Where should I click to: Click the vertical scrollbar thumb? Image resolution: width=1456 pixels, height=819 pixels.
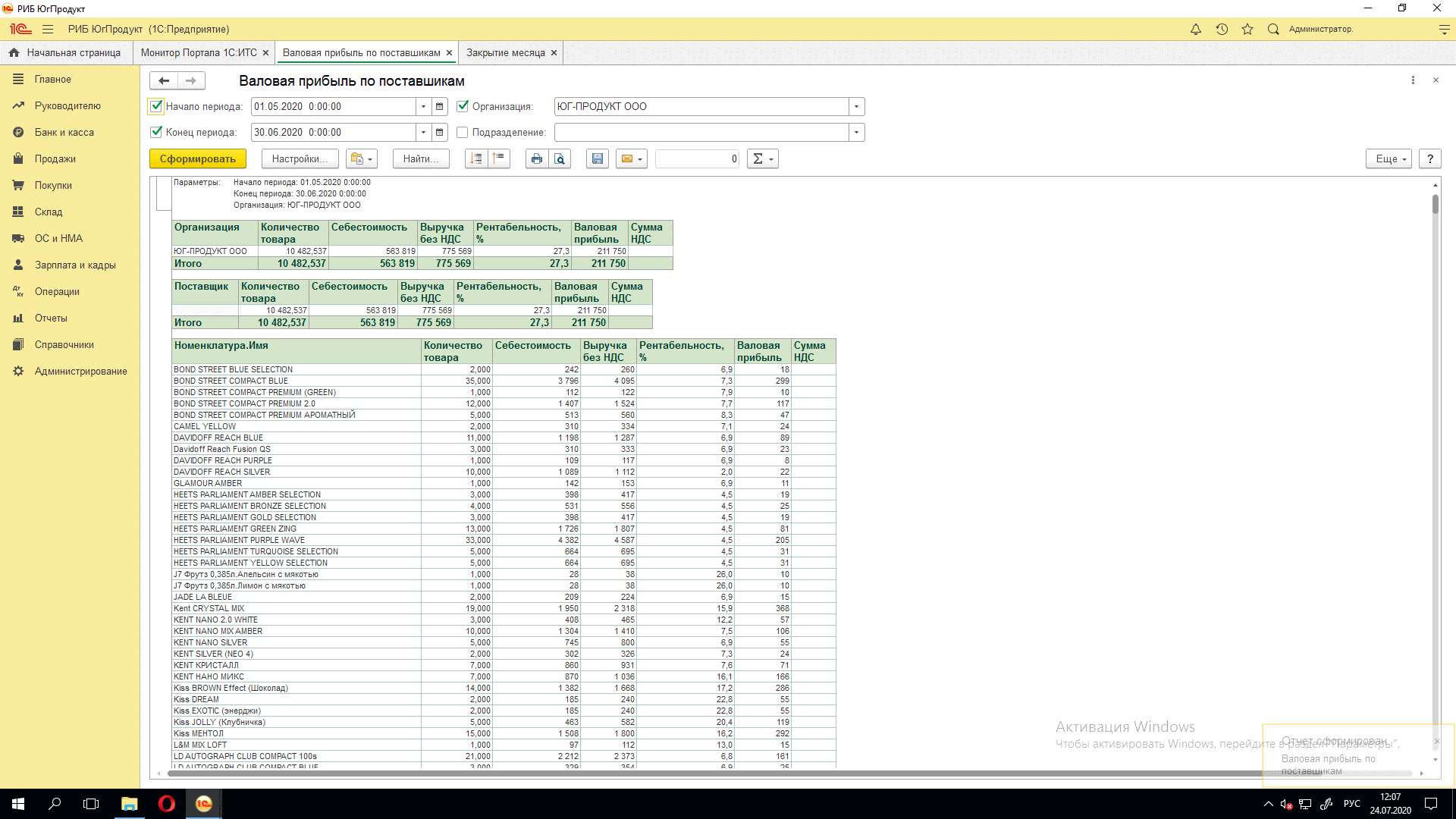pyautogui.click(x=1435, y=204)
